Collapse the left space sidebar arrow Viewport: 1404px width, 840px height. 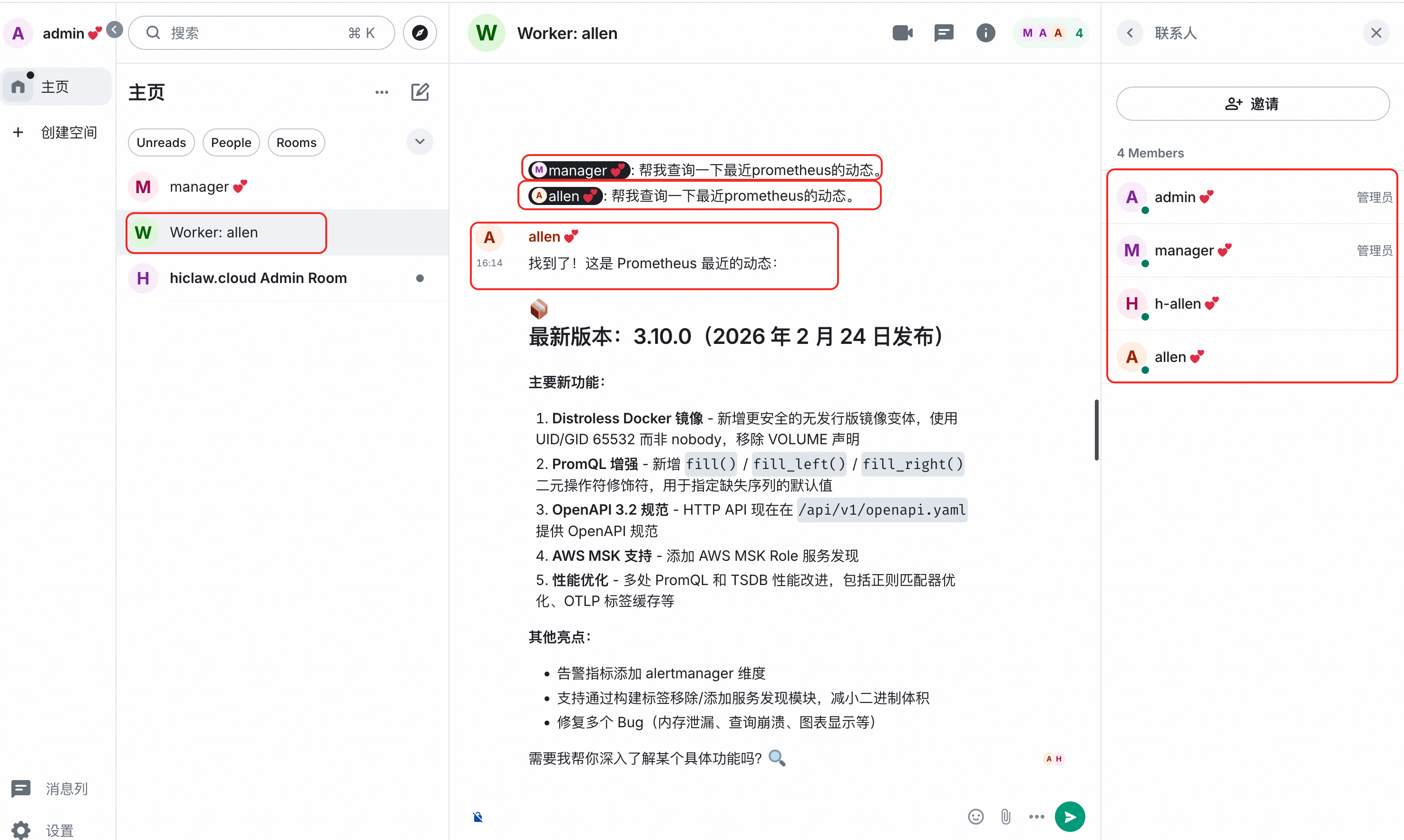[x=115, y=29]
